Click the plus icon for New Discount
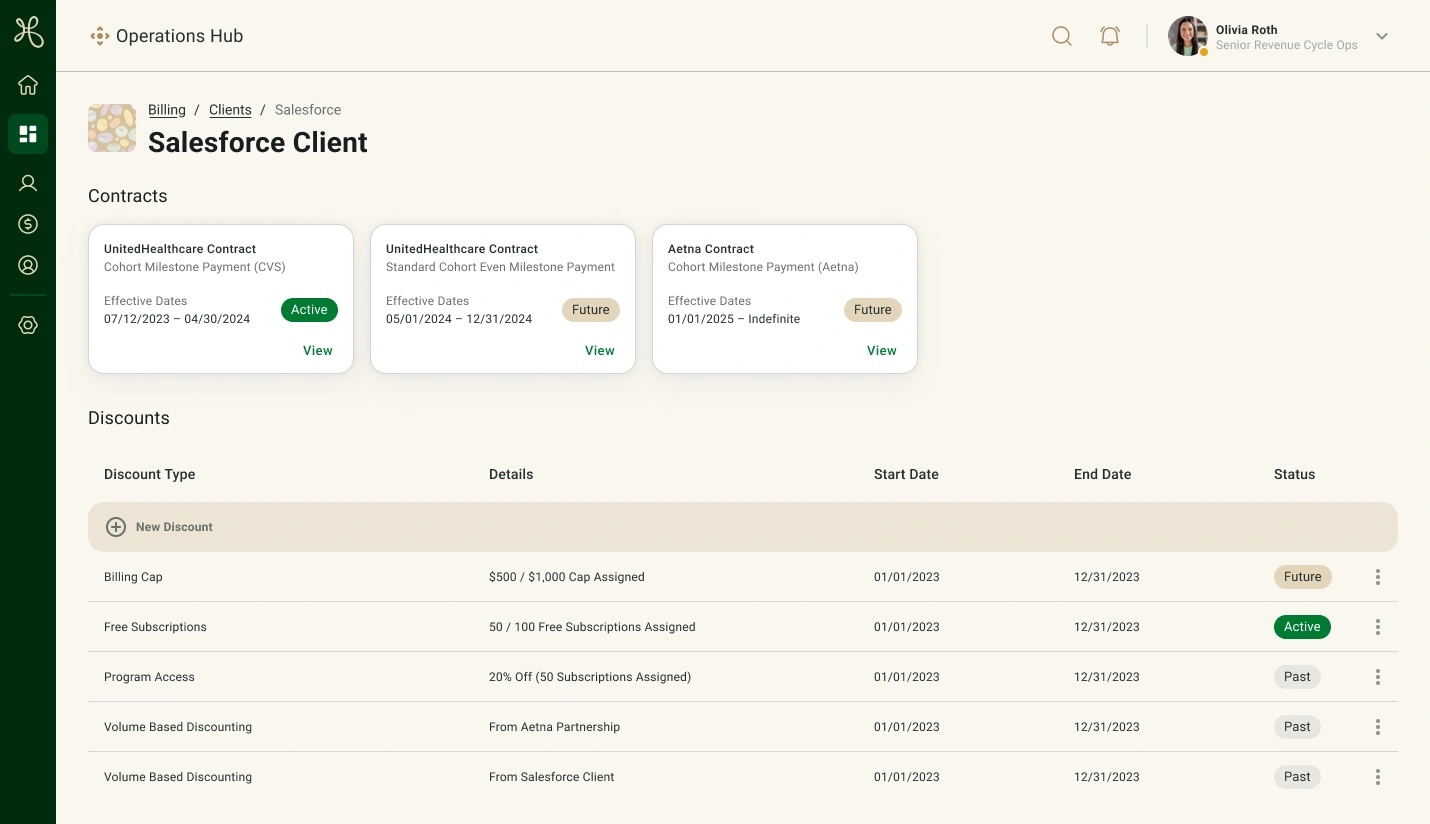The image size is (1430, 824). coord(116,527)
